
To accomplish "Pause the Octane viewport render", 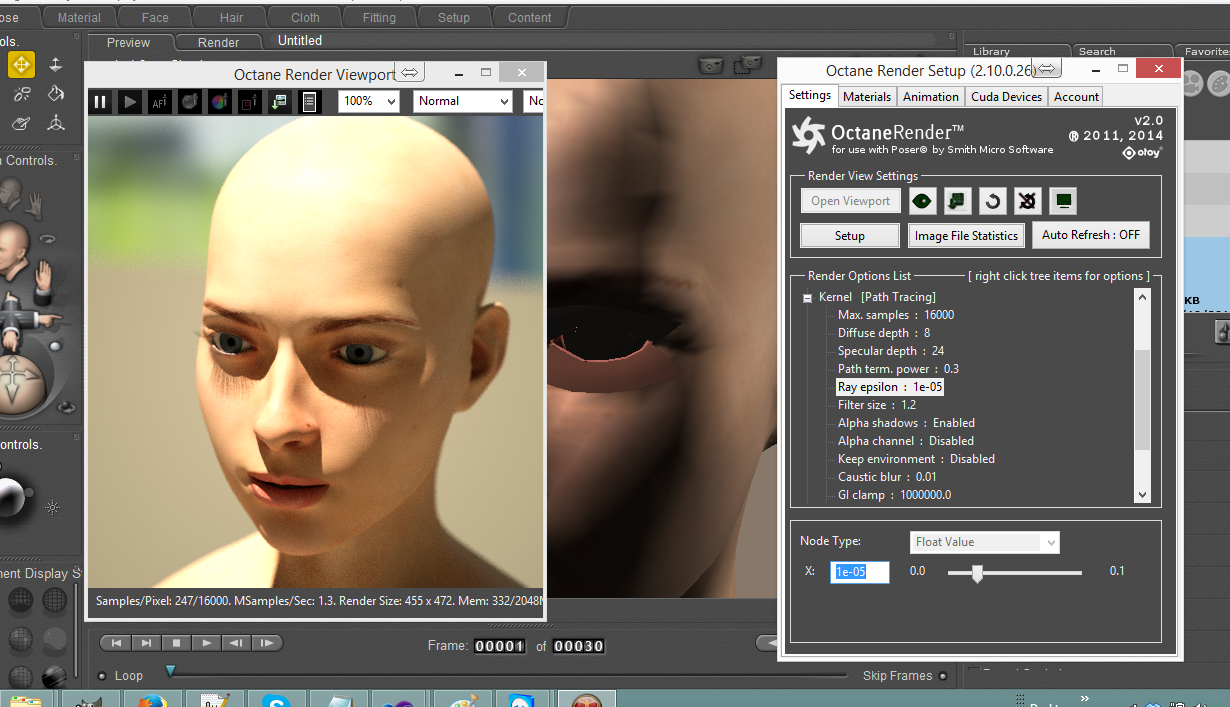I will click(100, 101).
